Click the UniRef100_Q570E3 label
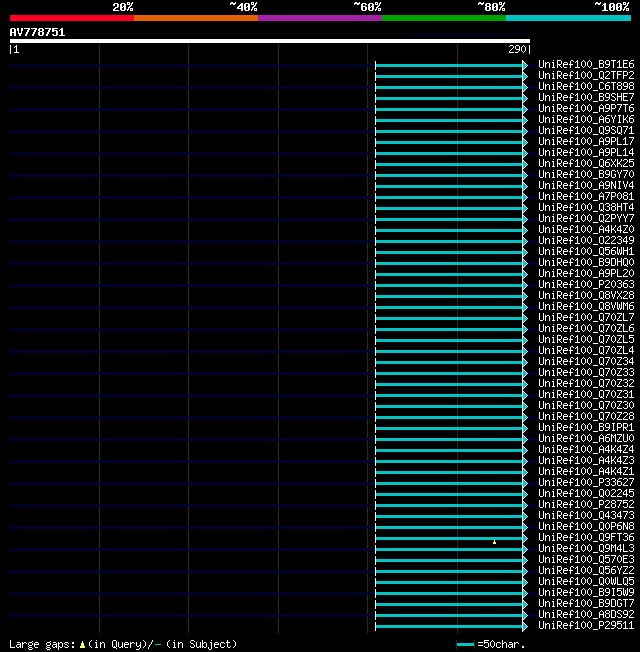Viewport: 640px width, 652px height. 586,560
